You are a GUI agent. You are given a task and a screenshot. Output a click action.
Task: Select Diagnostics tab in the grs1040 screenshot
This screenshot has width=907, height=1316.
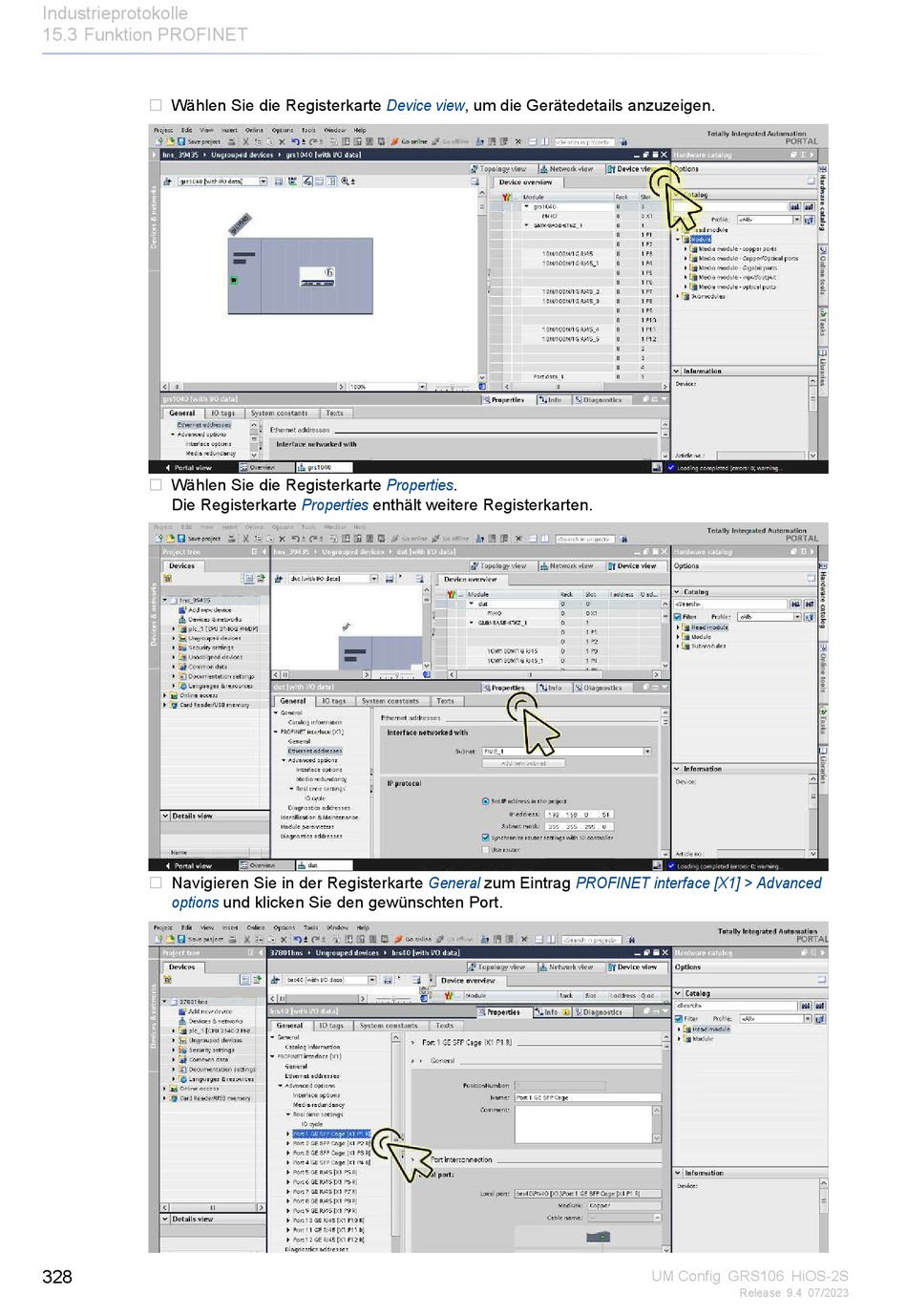point(599,400)
